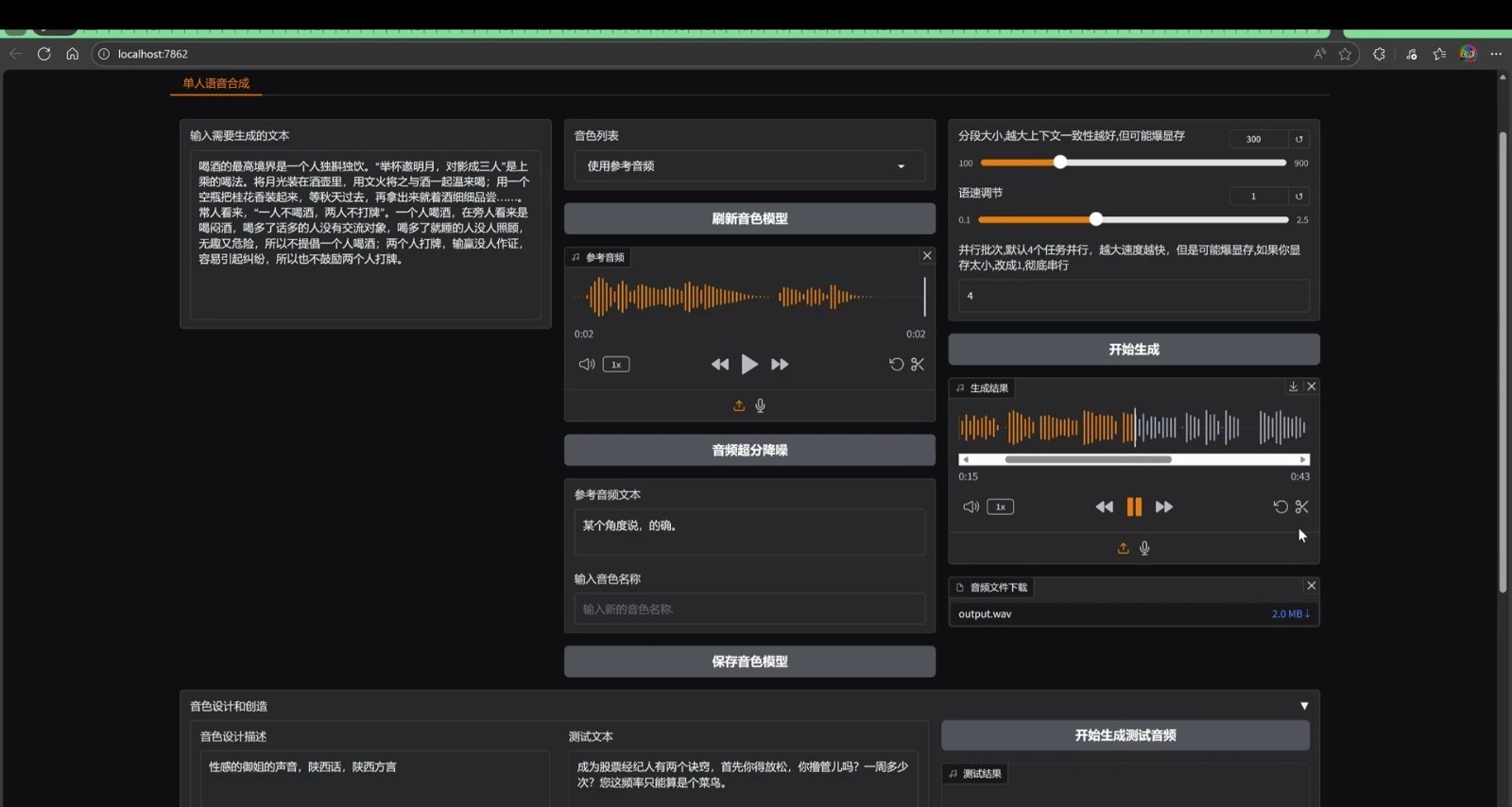Collapse the 音色设计和创造 section
1512x807 pixels.
(x=1304, y=706)
